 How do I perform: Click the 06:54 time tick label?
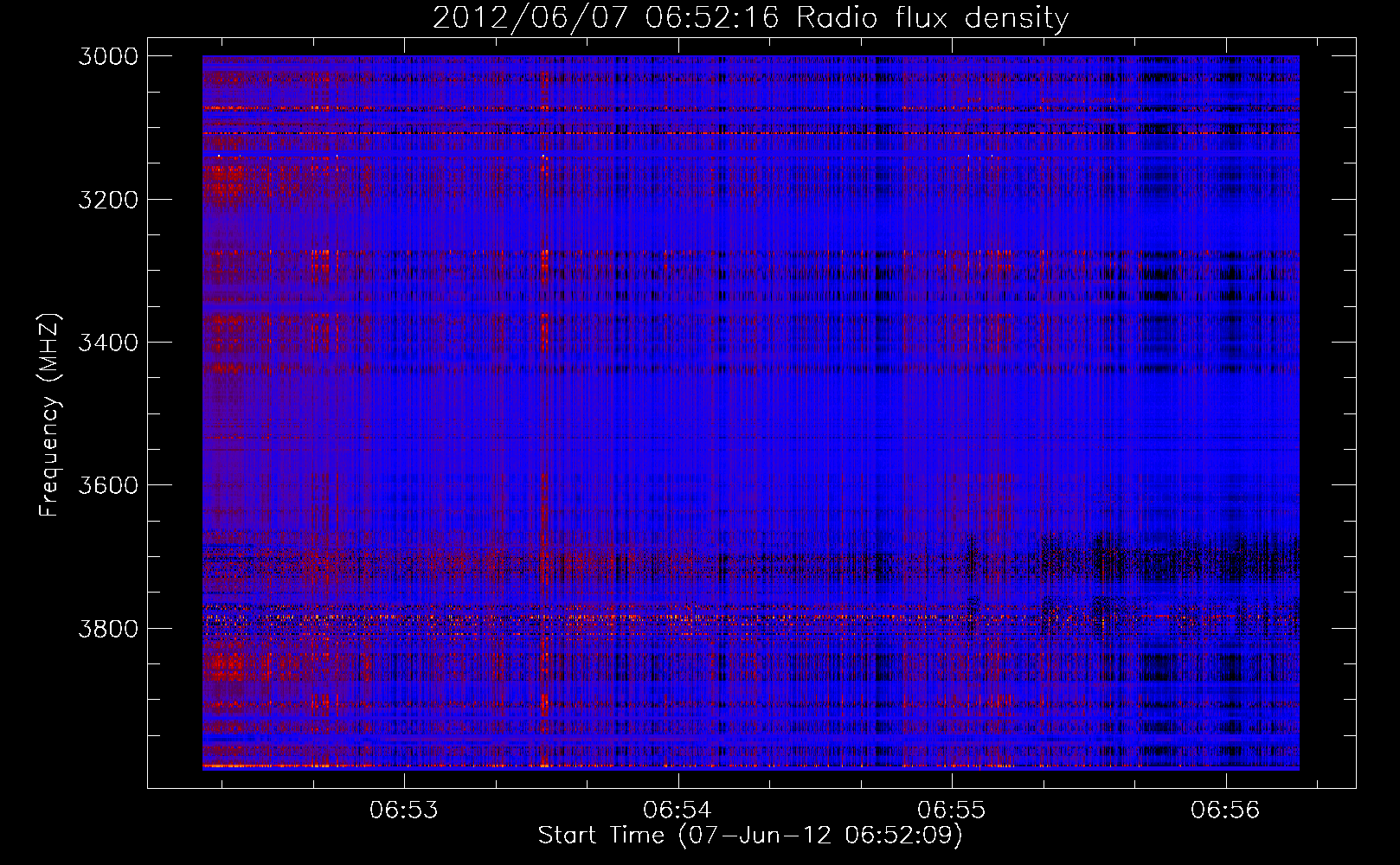point(678,811)
